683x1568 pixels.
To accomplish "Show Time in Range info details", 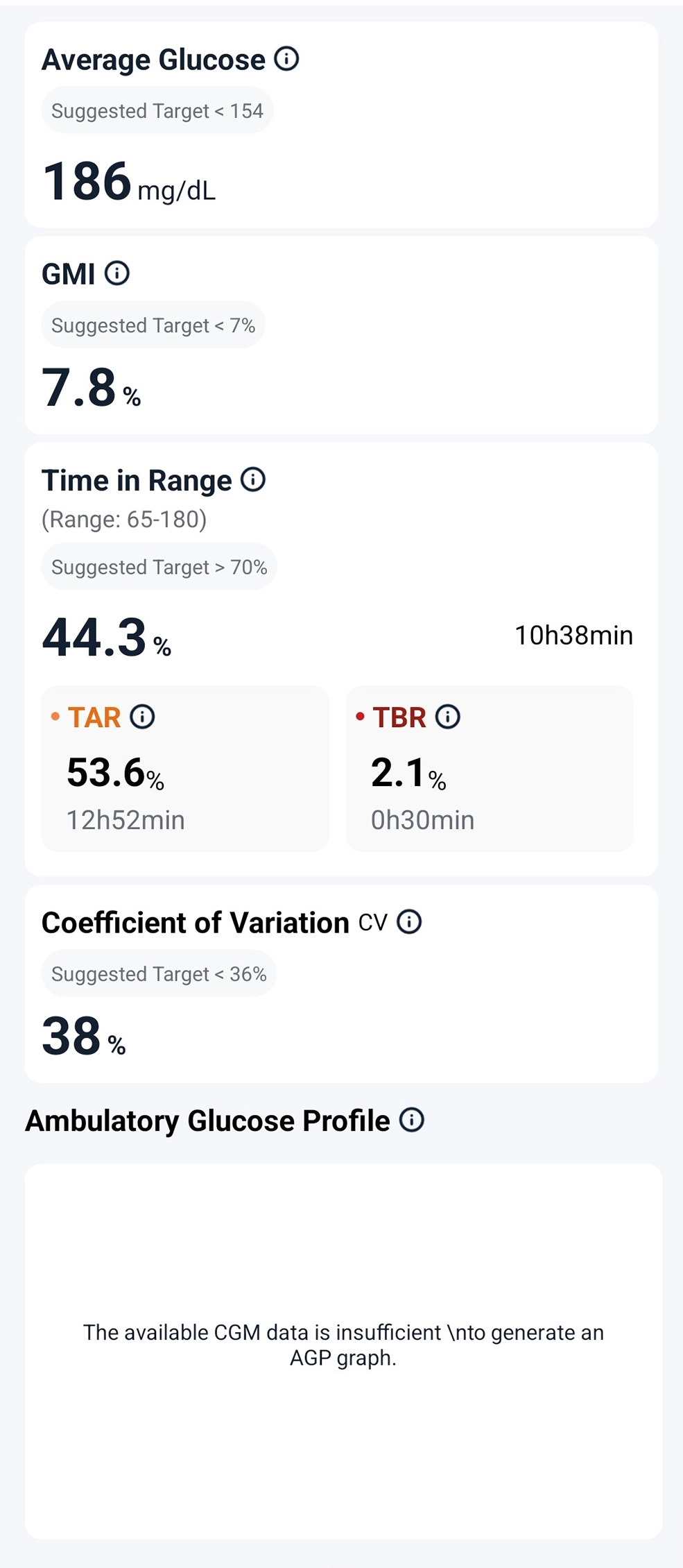I will pyautogui.click(x=253, y=479).
